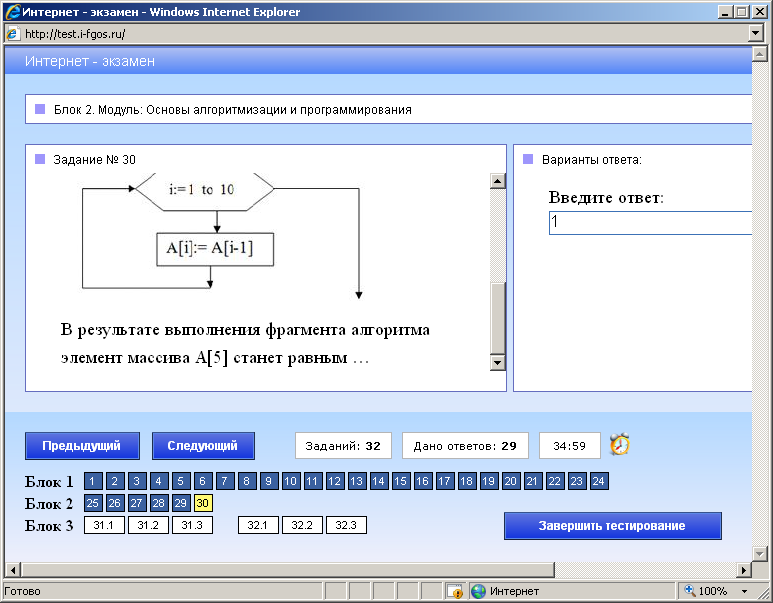Jump to question 21 in Блок 1
This screenshot has height=603, width=773.
532,481
